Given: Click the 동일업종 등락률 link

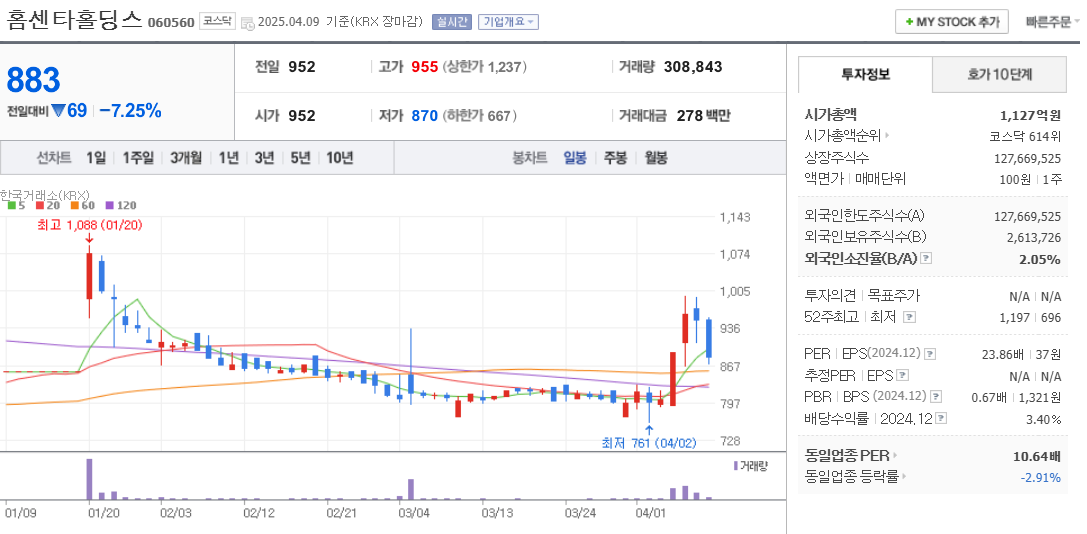Looking at the screenshot, I should click(852, 477).
